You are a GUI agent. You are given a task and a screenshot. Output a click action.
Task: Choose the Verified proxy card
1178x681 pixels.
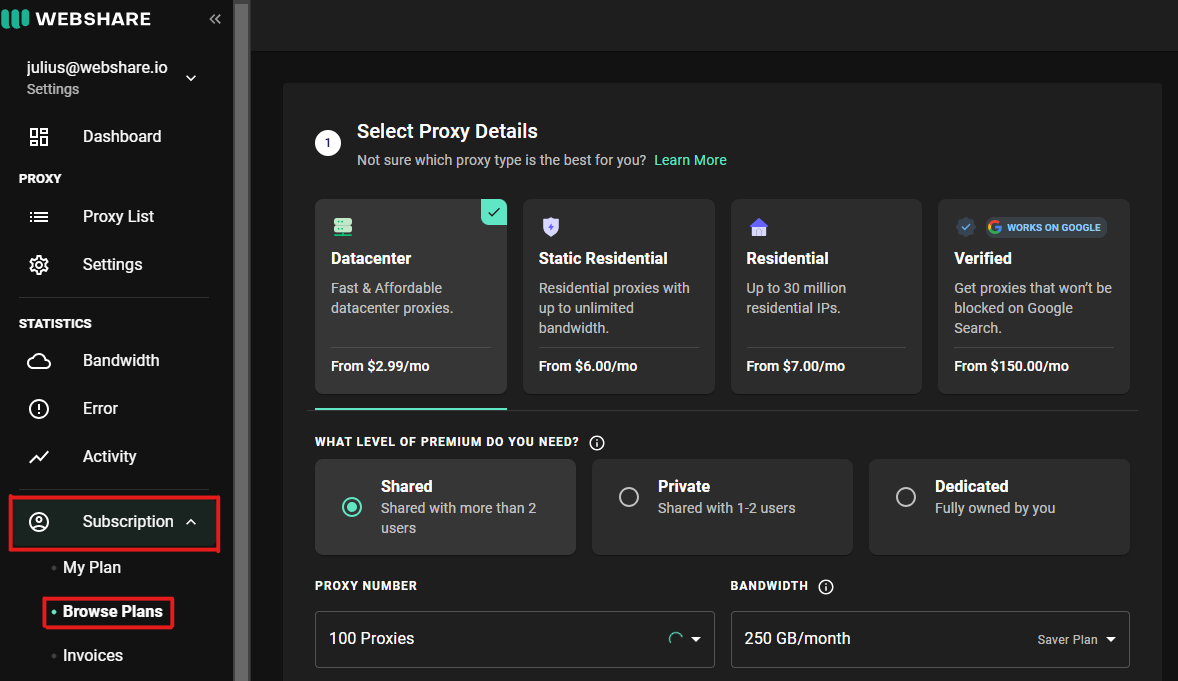pyautogui.click(x=1034, y=296)
